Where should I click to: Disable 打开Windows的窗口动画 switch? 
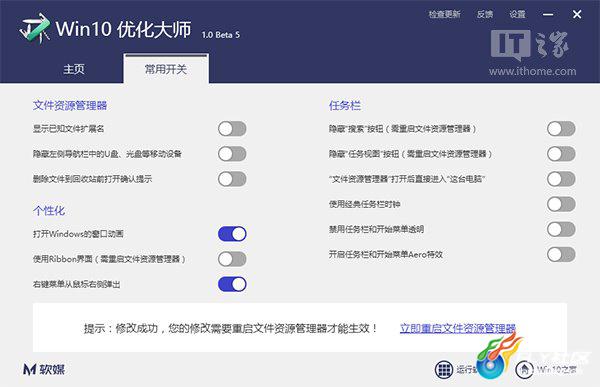click(232, 234)
